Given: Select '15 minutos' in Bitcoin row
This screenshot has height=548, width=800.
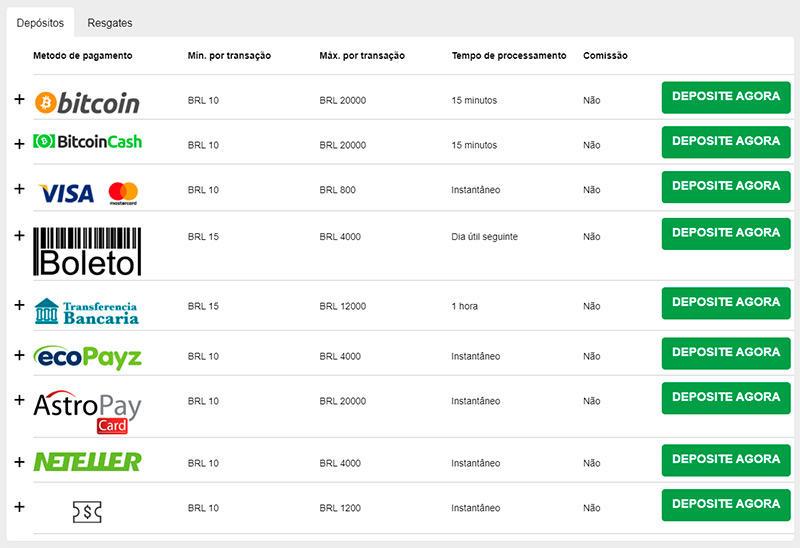Looking at the screenshot, I should click(474, 101).
